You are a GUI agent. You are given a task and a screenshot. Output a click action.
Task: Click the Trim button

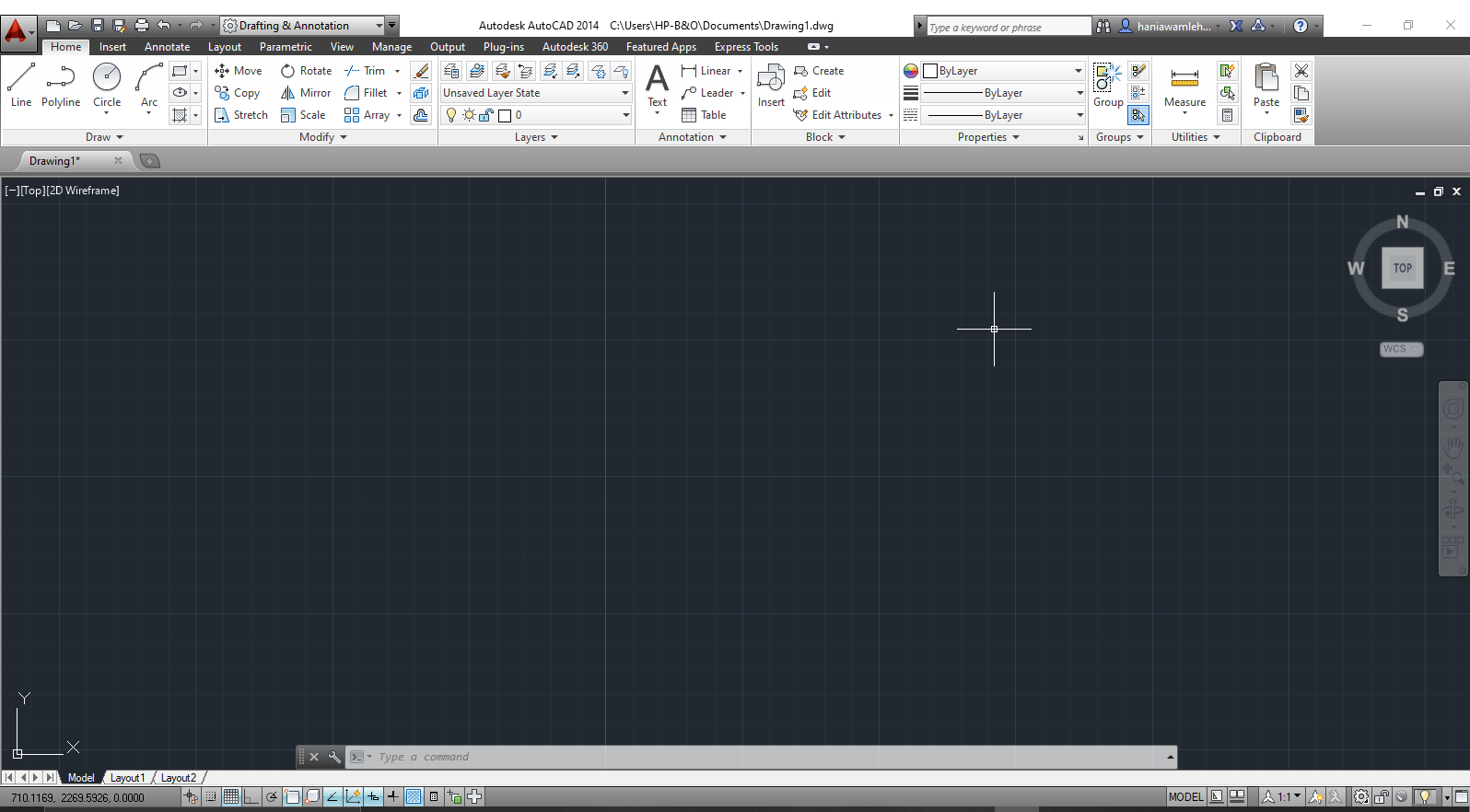pyautogui.click(x=366, y=71)
